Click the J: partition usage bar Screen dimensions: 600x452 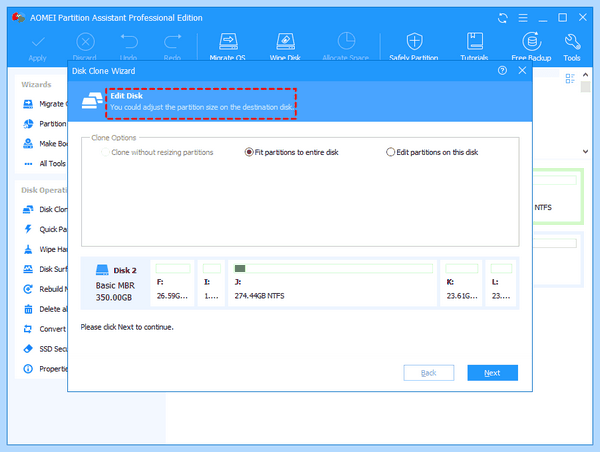tap(333, 268)
